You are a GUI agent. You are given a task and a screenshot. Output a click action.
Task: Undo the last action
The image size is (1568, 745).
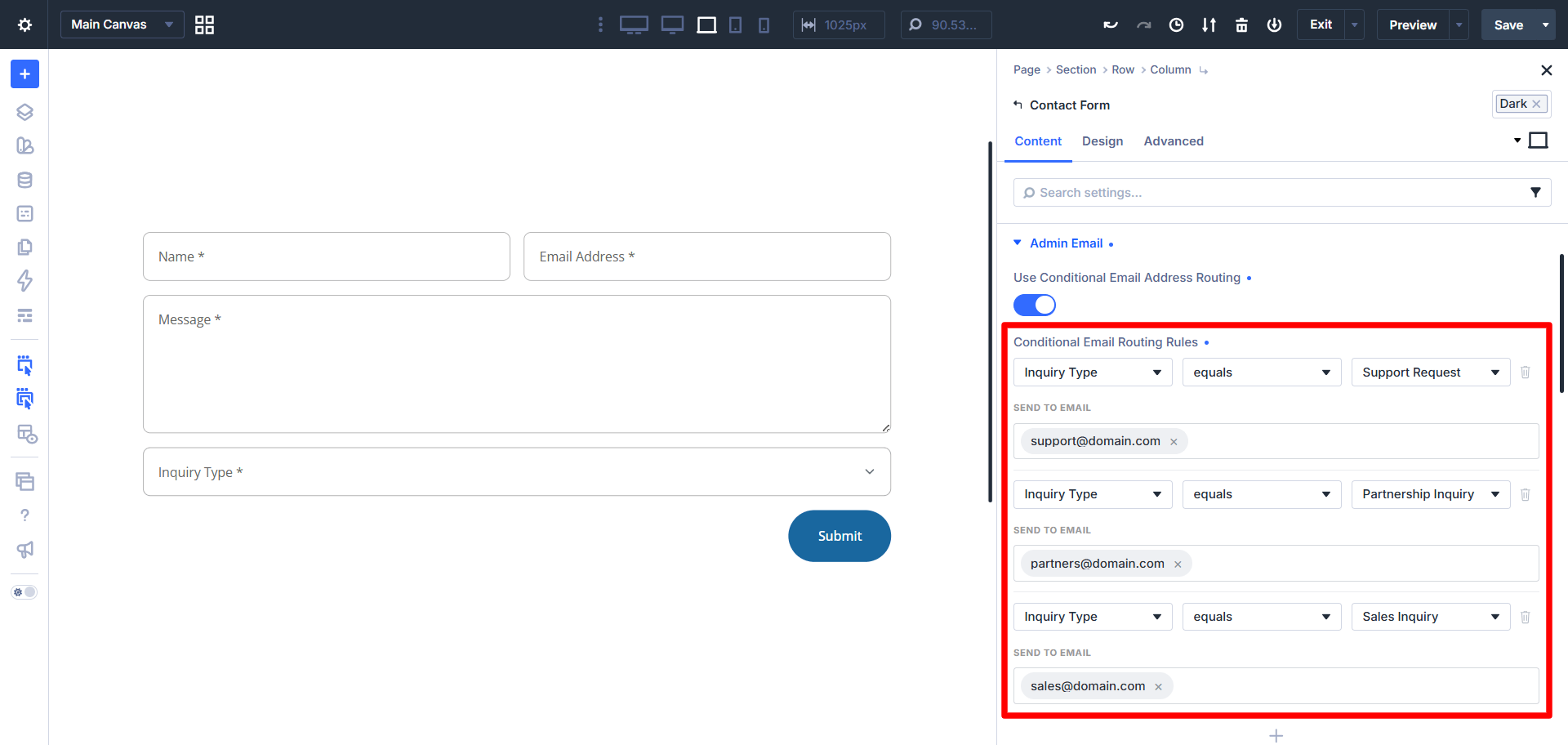1111,25
